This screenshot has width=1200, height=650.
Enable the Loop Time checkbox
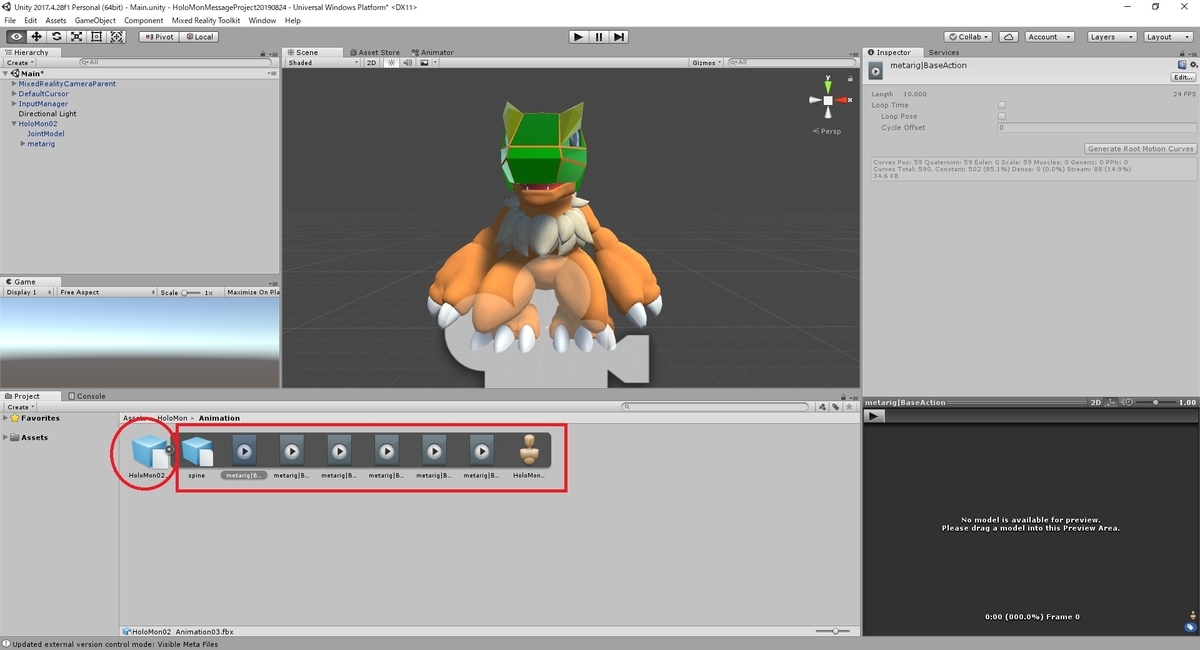pos(1001,105)
